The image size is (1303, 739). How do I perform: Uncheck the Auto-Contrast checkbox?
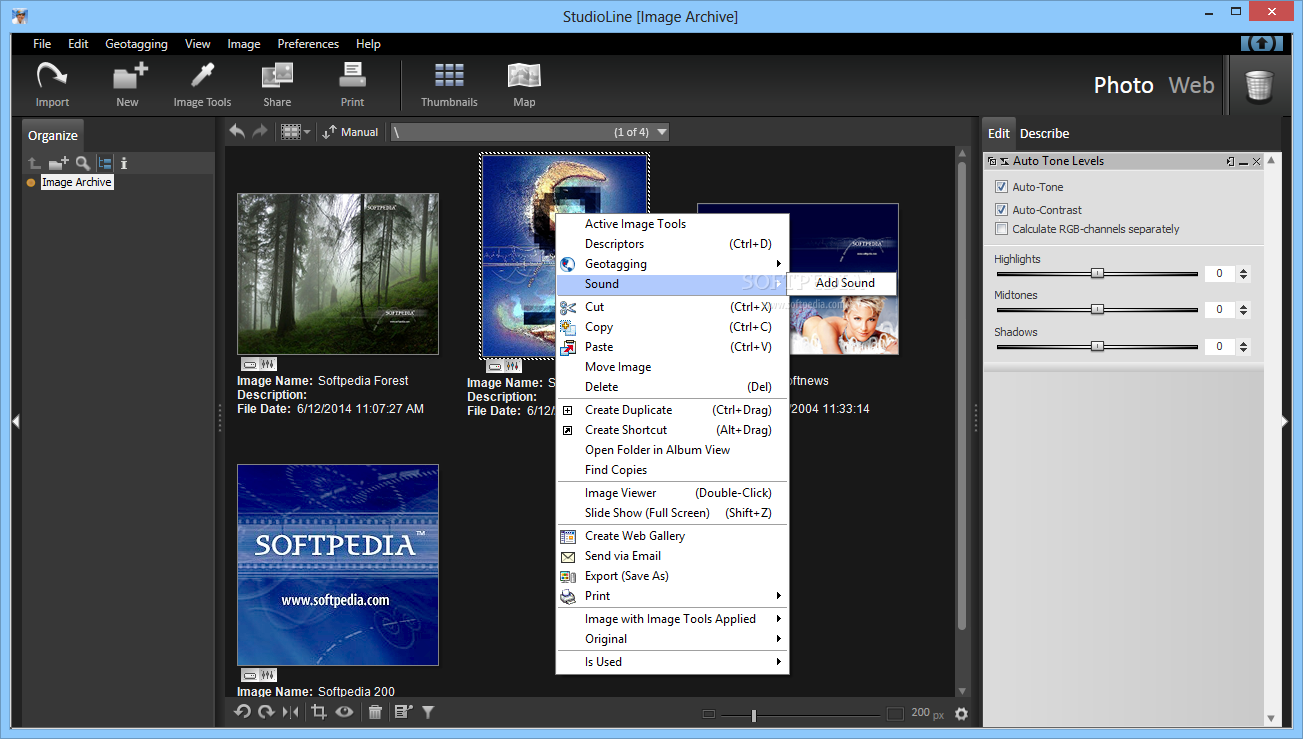pos(1001,210)
